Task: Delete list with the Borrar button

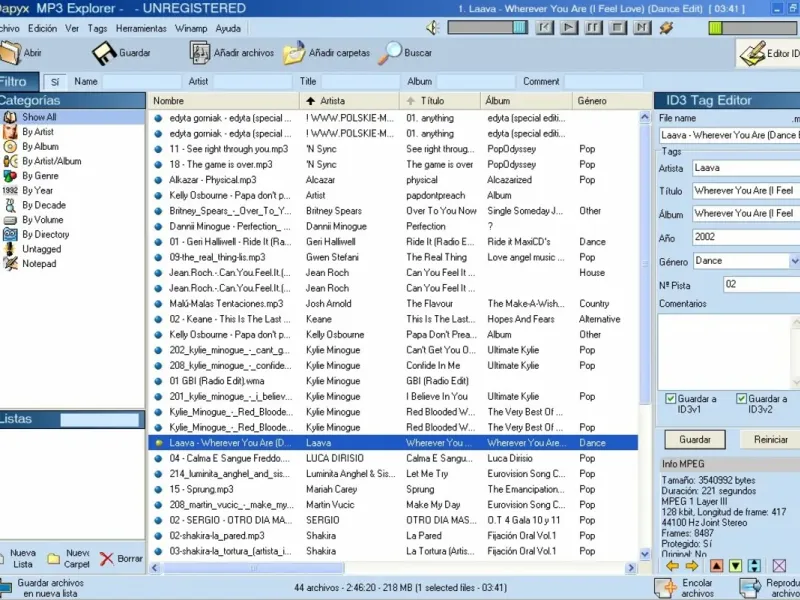Action: click(x=121, y=558)
